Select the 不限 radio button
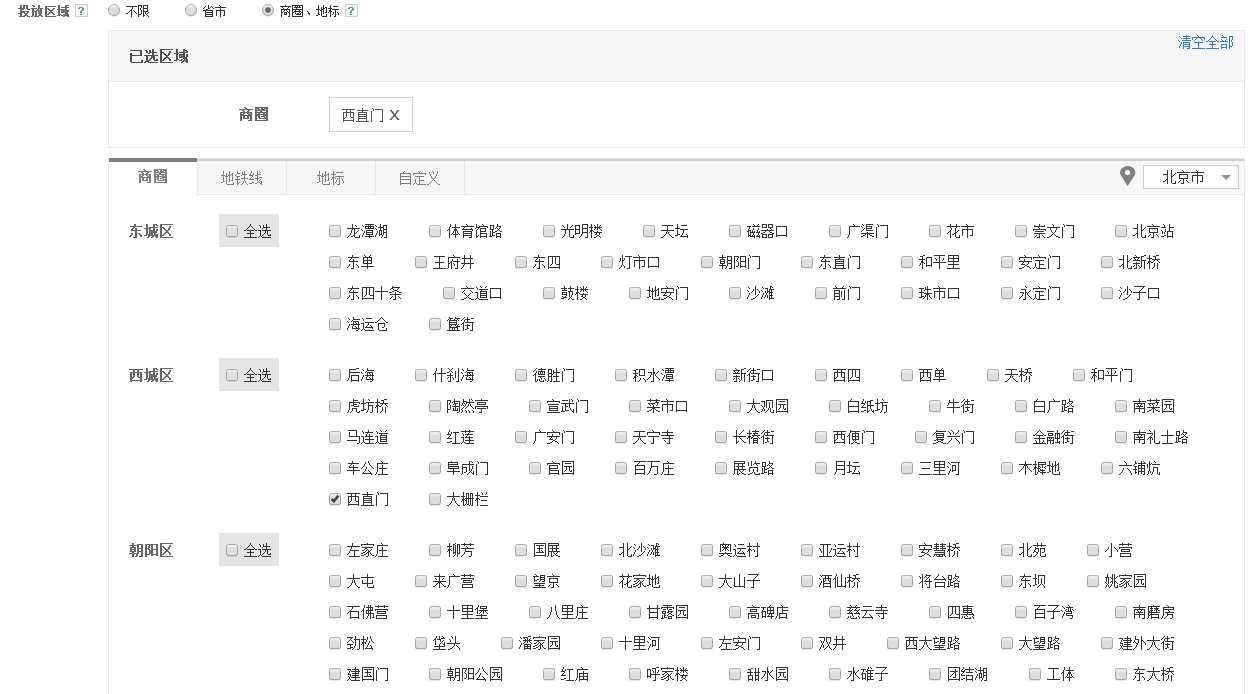The width and height of the screenshot is (1252, 694). point(113,10)
